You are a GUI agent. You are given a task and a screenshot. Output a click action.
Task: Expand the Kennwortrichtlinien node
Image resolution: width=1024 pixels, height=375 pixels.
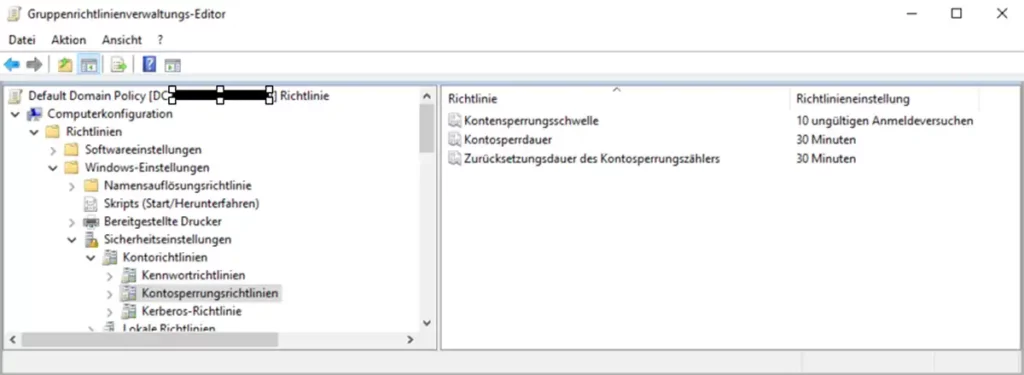[x=110, y=276]
